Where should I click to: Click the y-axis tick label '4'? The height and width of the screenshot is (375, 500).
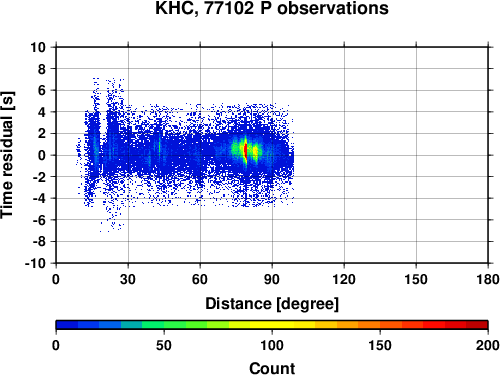point(41,112)
